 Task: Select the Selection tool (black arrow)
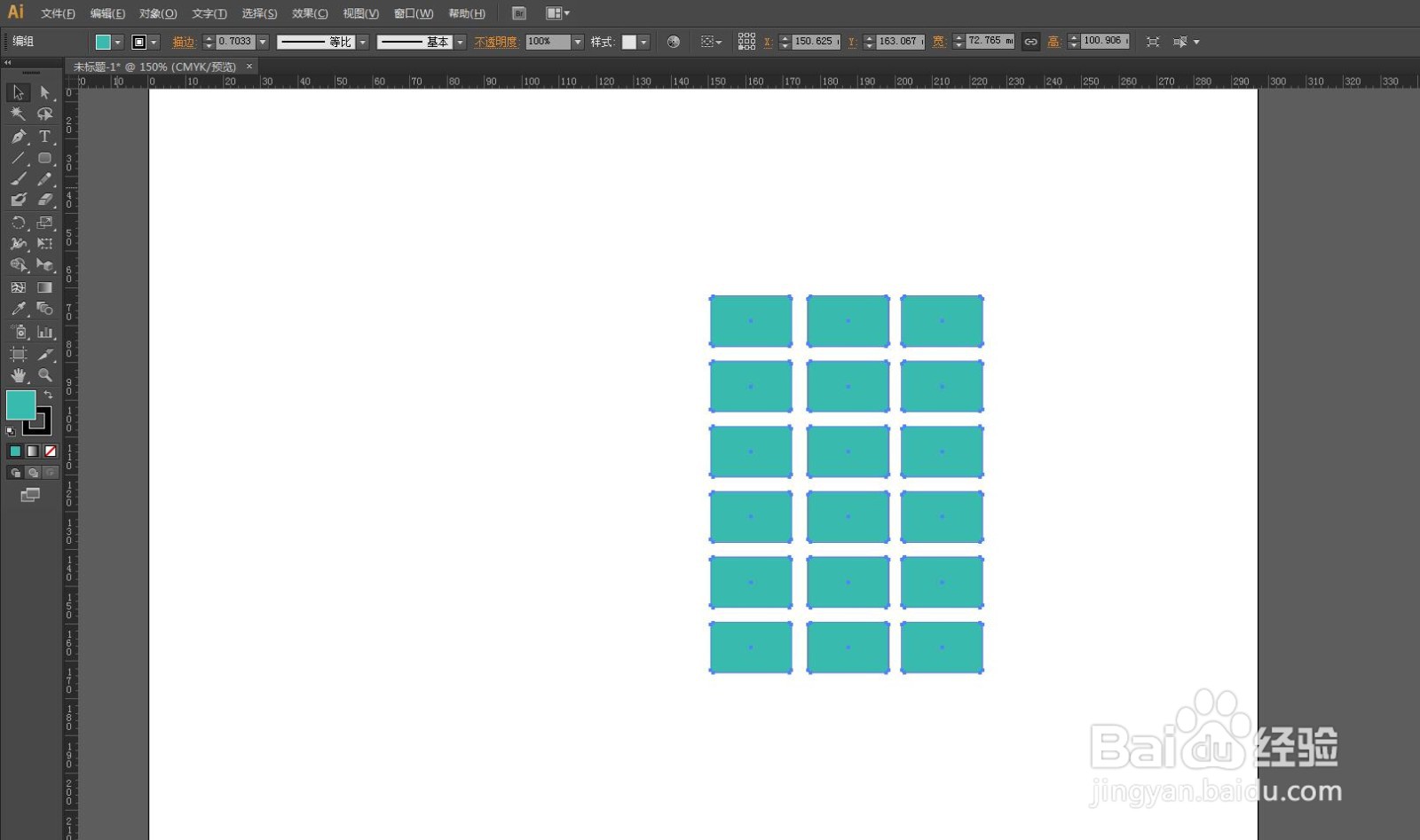[x=18, y=92]
